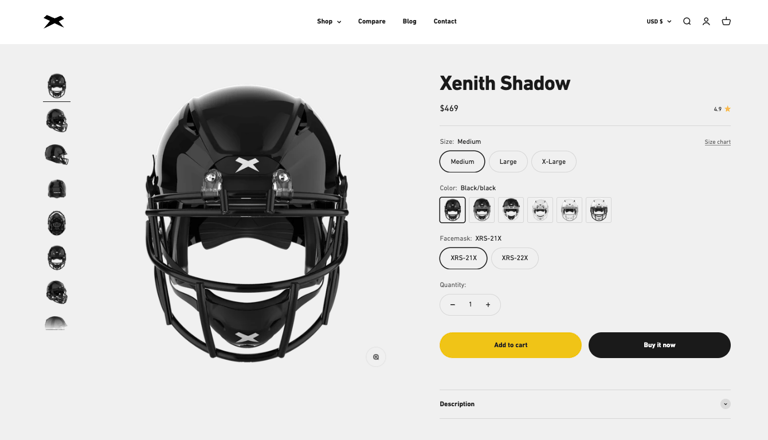This screenshot has width=768, height=440.
Task: Open the USD $ currency dropdown
Action: pos(659,22)
